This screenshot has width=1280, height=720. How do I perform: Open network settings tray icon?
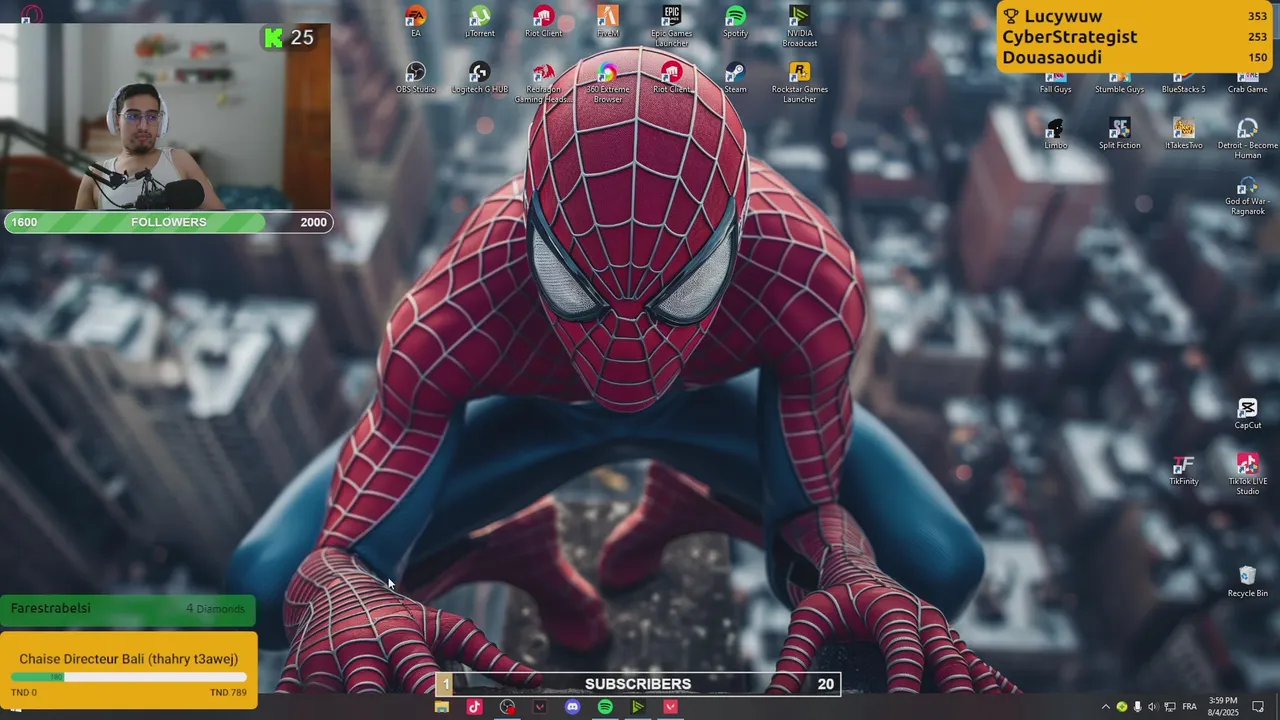1169,707
